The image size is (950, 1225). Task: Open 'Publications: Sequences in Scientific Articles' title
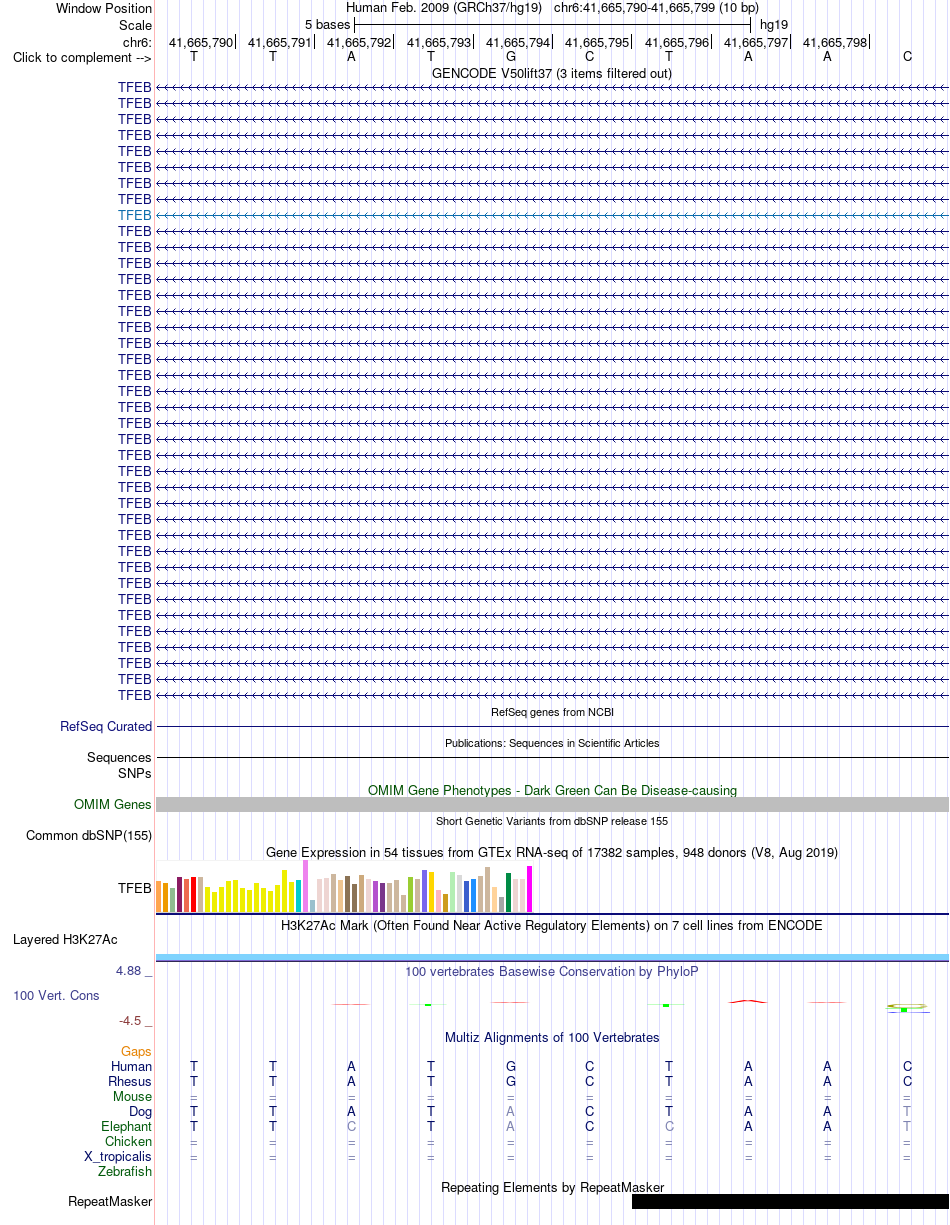pos(552,743)
